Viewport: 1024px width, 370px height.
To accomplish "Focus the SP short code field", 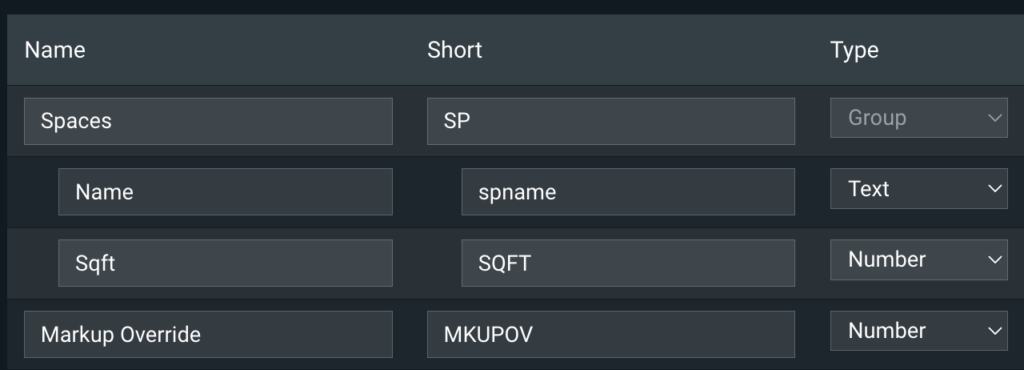I will coord(611,121).
